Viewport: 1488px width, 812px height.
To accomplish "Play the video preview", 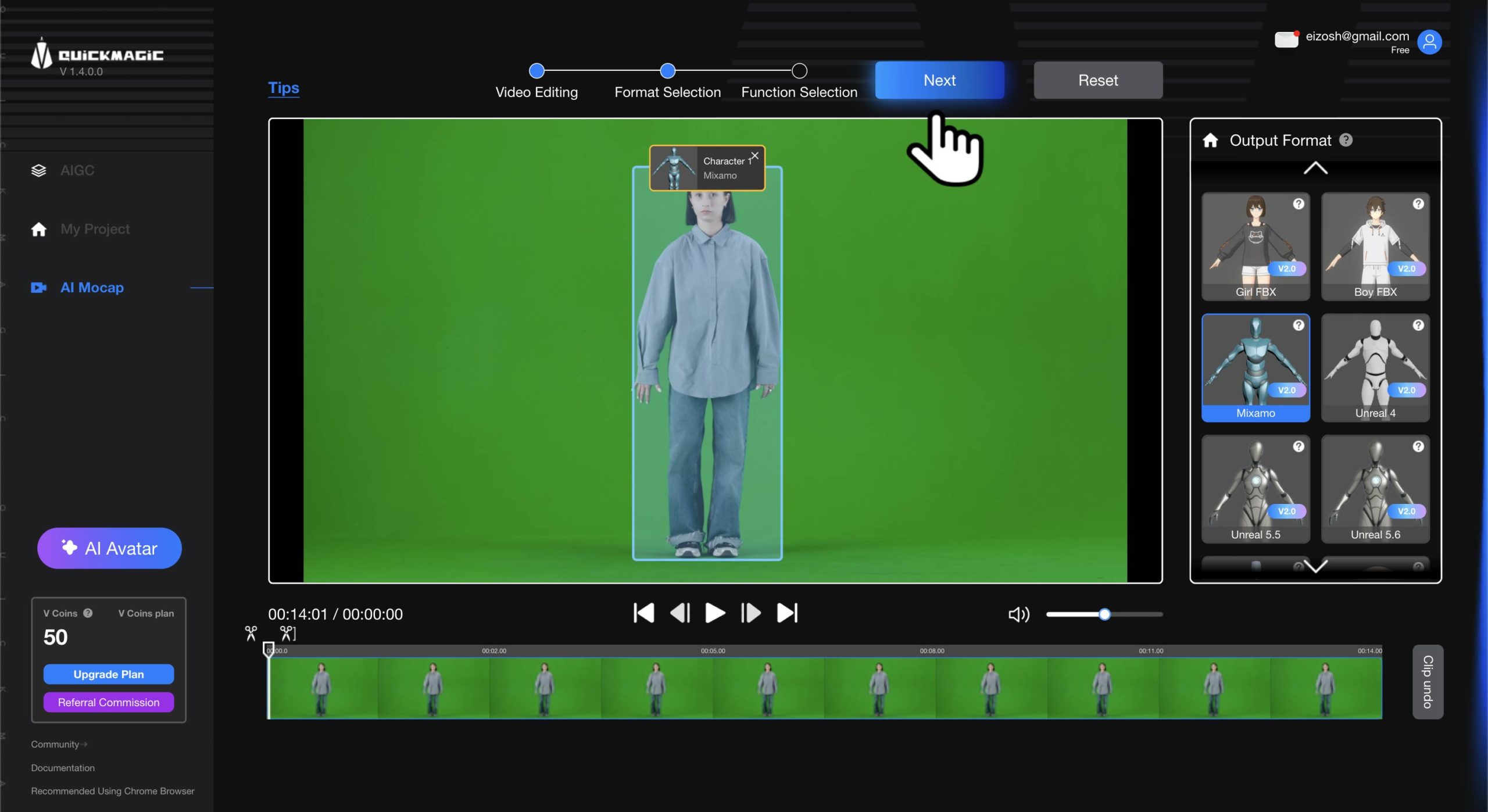I will [714, 613].
